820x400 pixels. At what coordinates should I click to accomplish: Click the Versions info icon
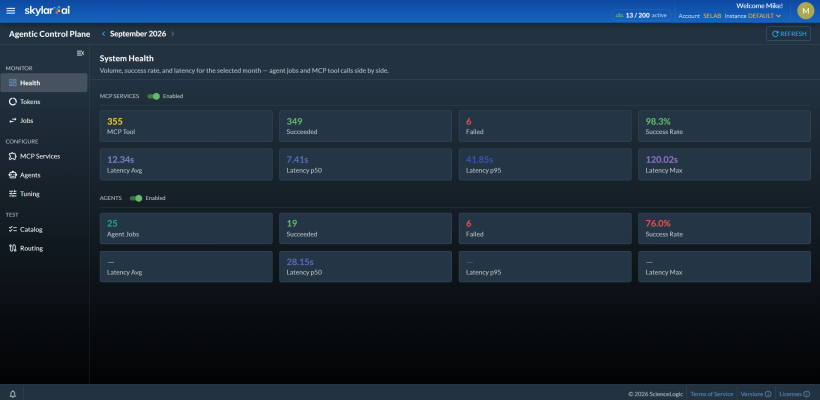coord(768,394)
